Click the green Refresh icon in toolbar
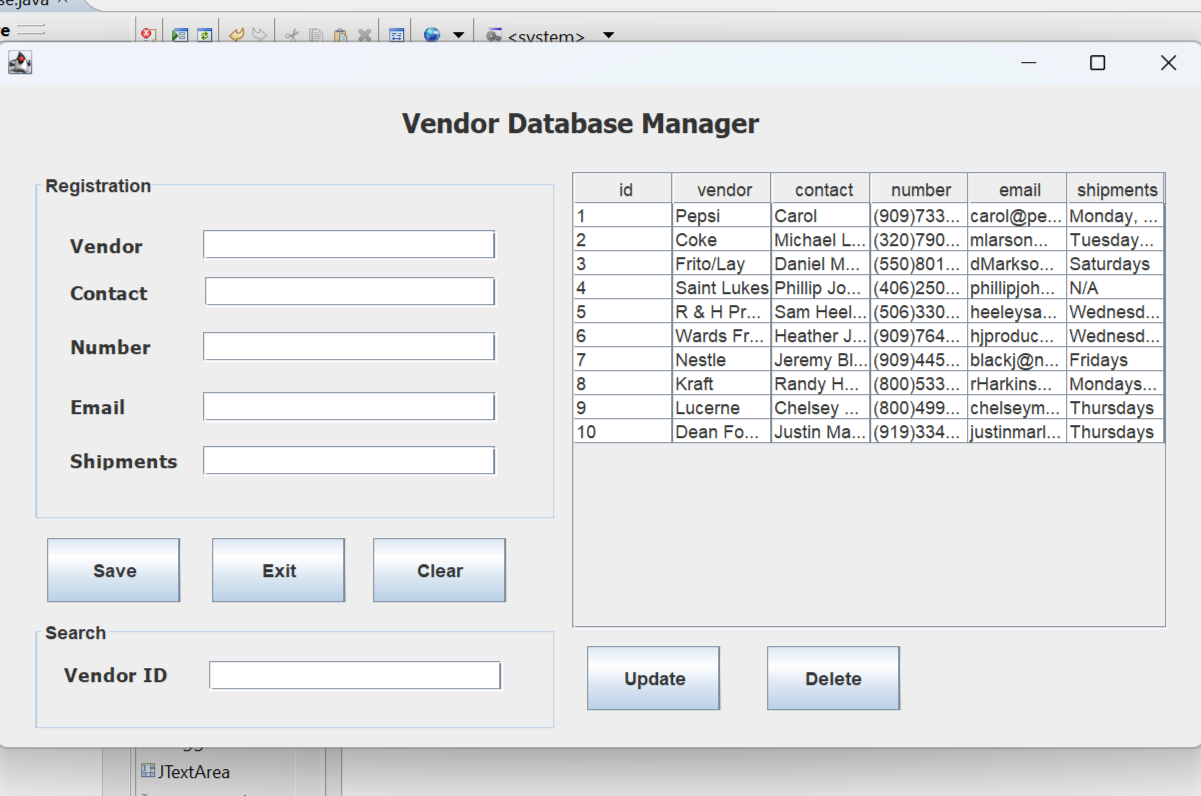The image size is (1201, 796). click(204, 35)
